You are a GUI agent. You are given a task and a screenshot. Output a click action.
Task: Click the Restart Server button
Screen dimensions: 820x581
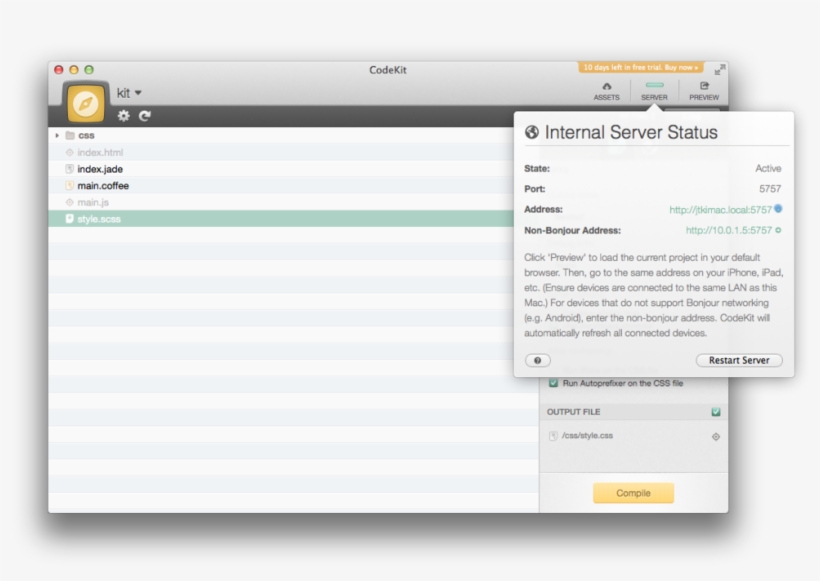[739, 360]
